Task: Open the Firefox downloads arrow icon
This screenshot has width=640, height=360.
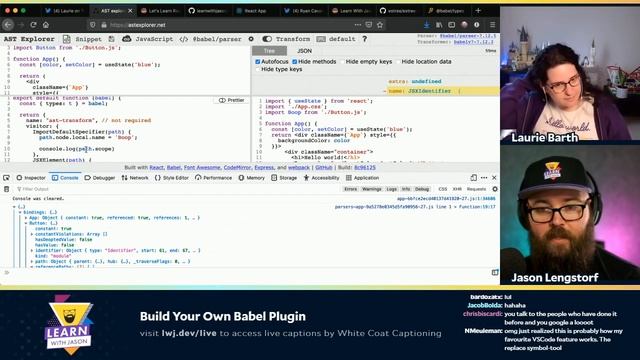Action: 426,25
